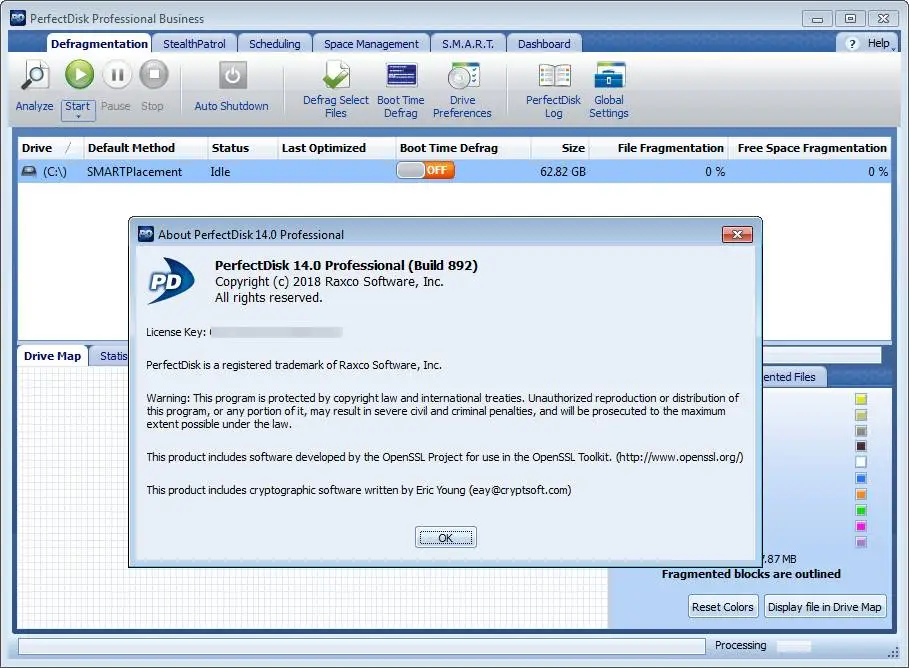Image resolution: width=909 pixels, height=668 pixels.
Task: Click the gray legend color swatch
Action: [x=861, y=431]
